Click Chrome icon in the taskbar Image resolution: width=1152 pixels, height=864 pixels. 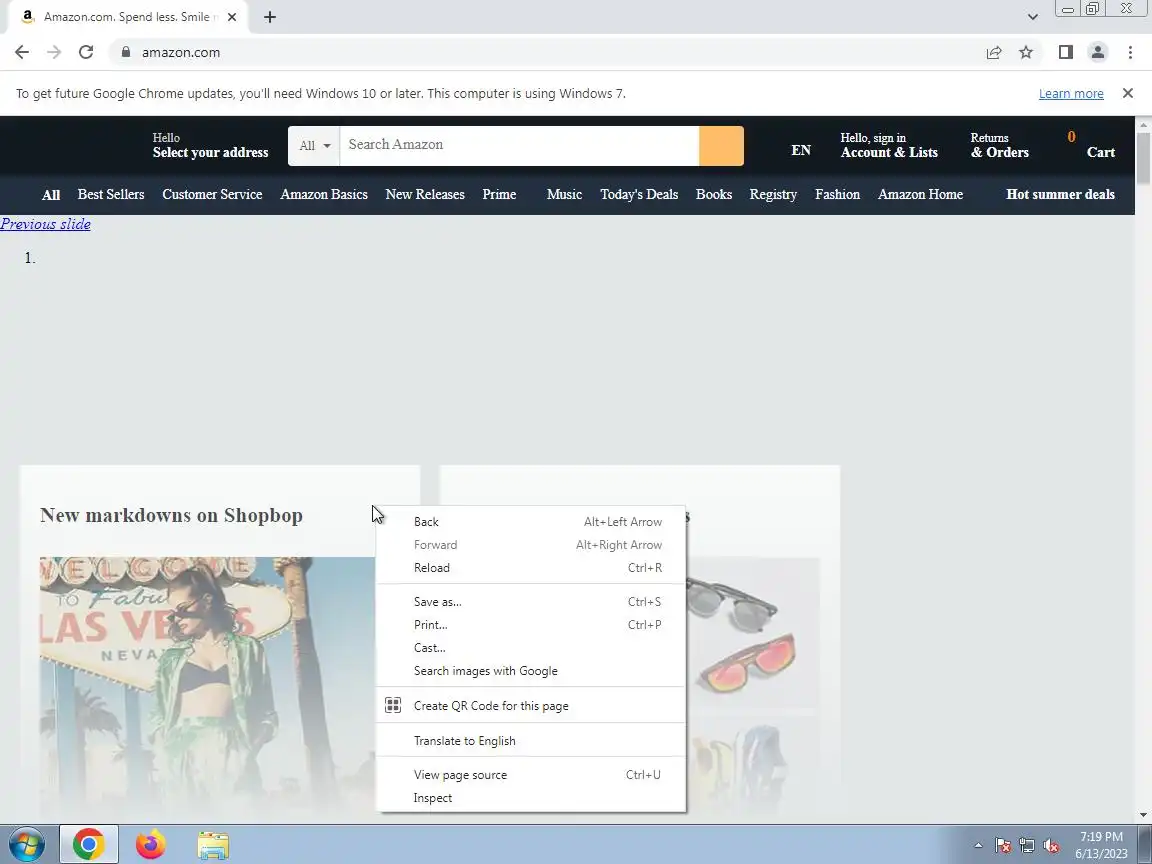tap(88, 845)
